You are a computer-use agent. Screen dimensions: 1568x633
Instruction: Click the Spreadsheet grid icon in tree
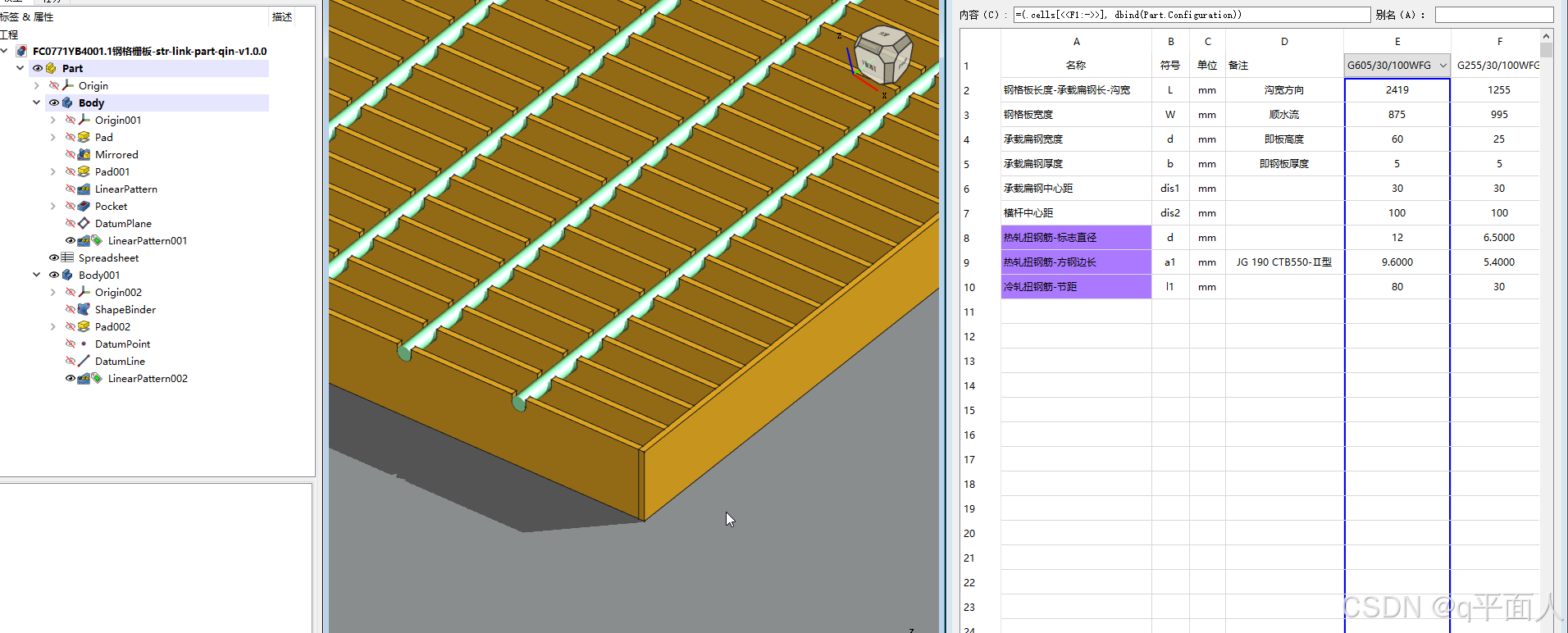pyautogui.click(x=67, y=257)
